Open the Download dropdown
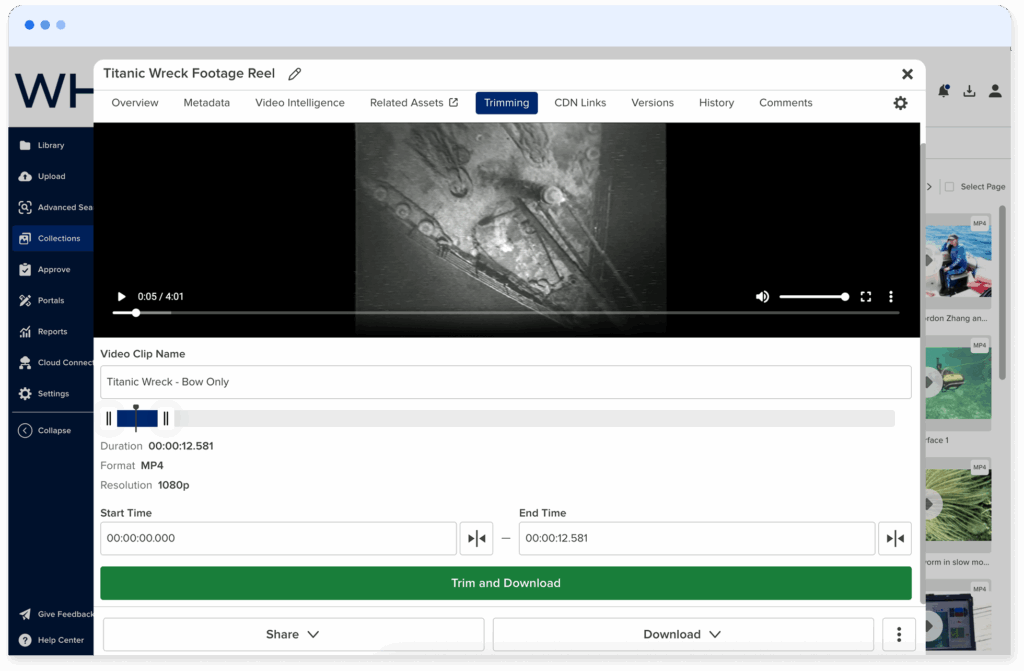1024x671 pixels. coord(682,634)
